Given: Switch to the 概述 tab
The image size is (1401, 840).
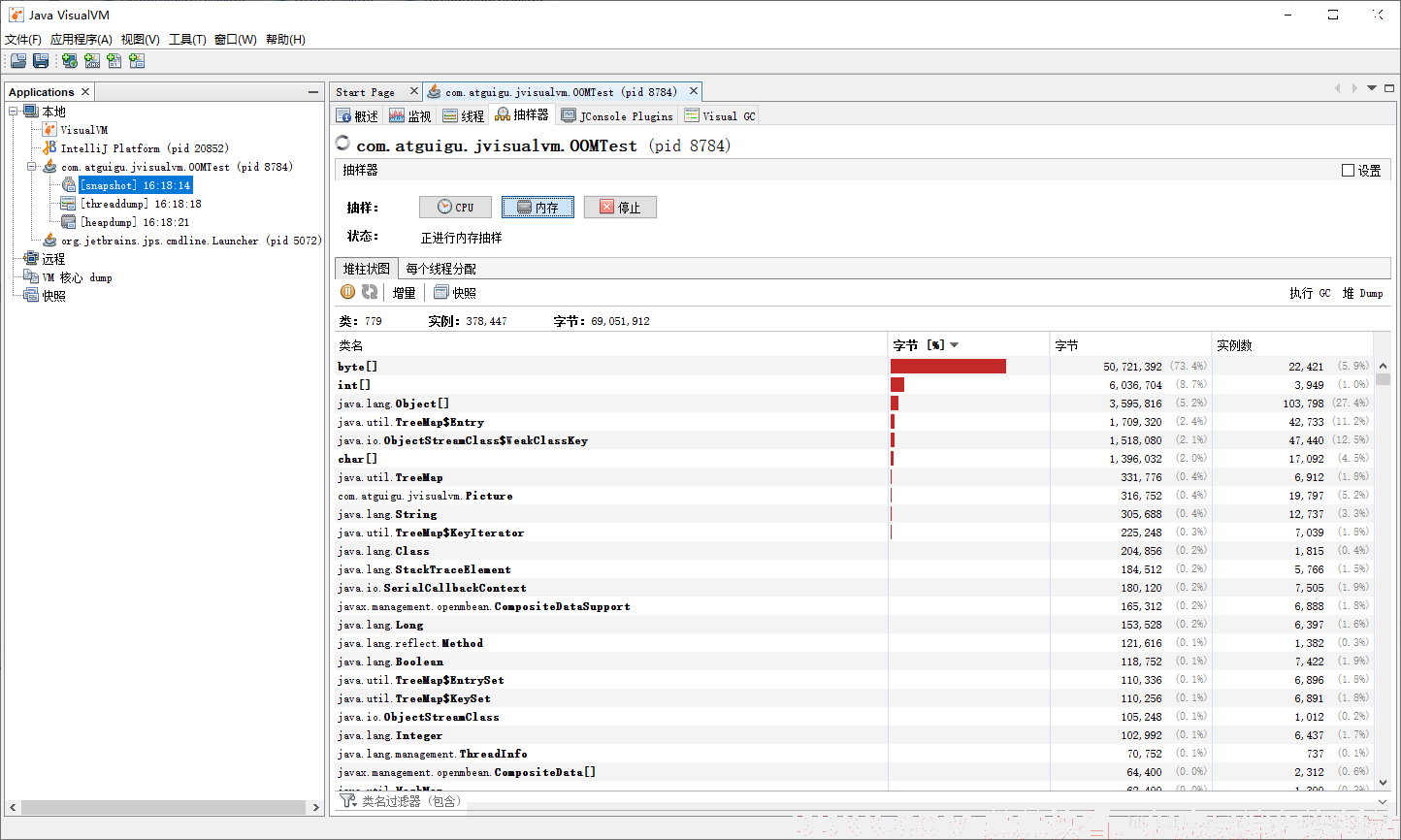Looking at the screenshot, I should [x=357, y=115].
